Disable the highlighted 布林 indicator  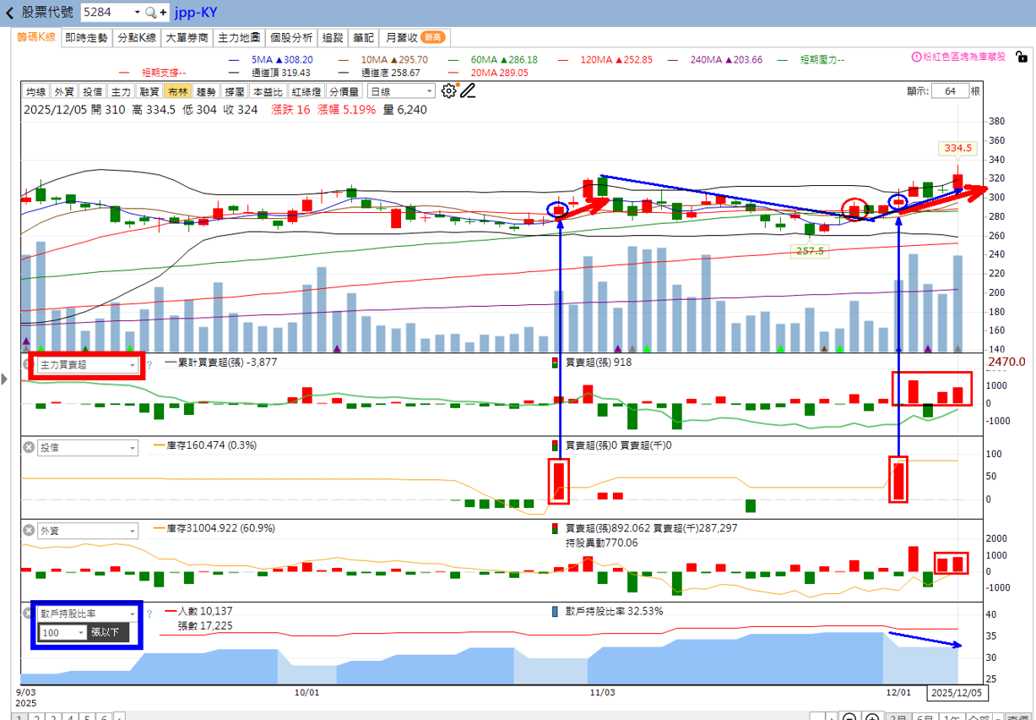point(178,92)
